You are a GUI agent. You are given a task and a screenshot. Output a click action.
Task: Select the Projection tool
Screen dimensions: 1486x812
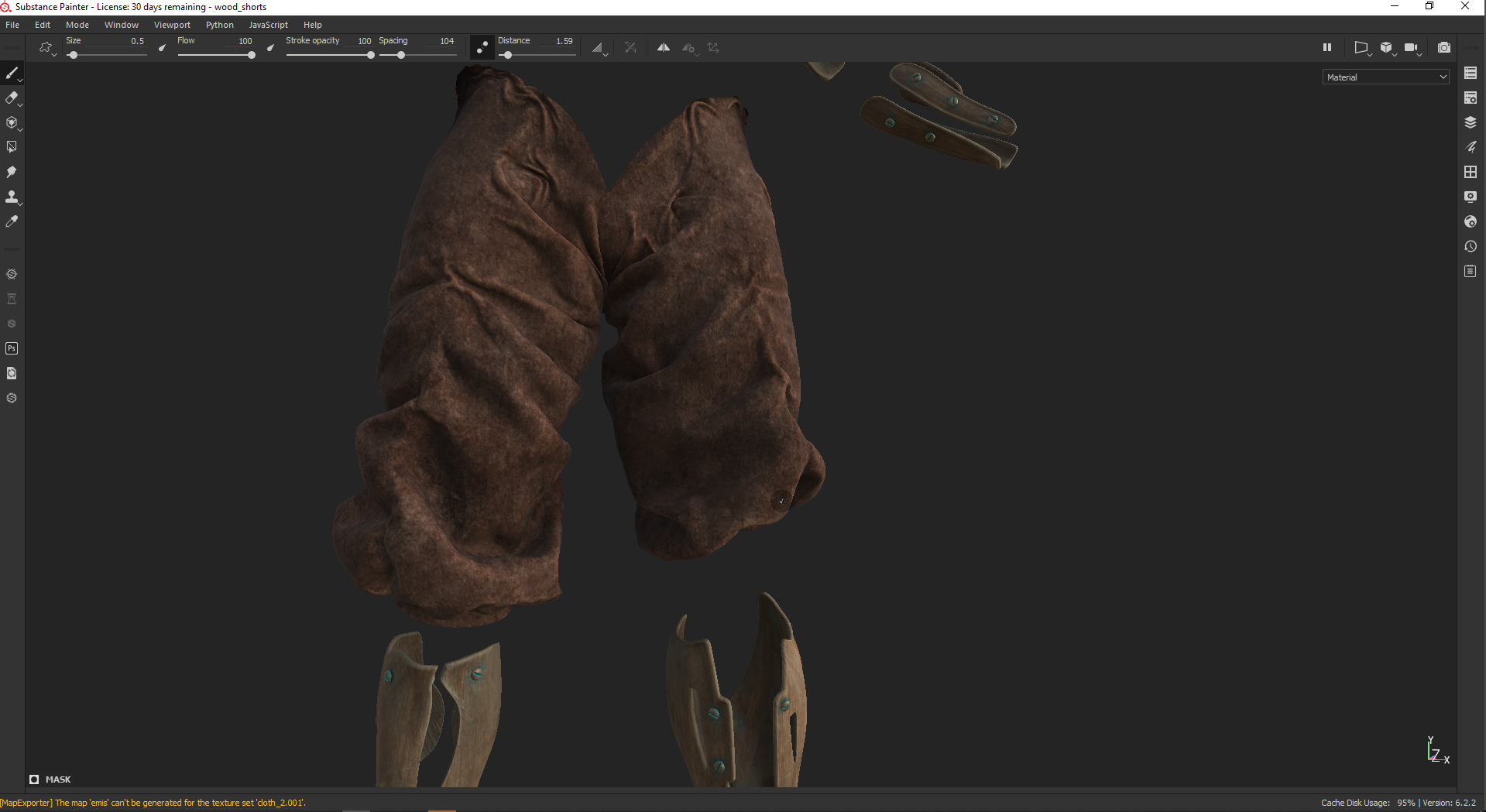click(x=12, y=122)
